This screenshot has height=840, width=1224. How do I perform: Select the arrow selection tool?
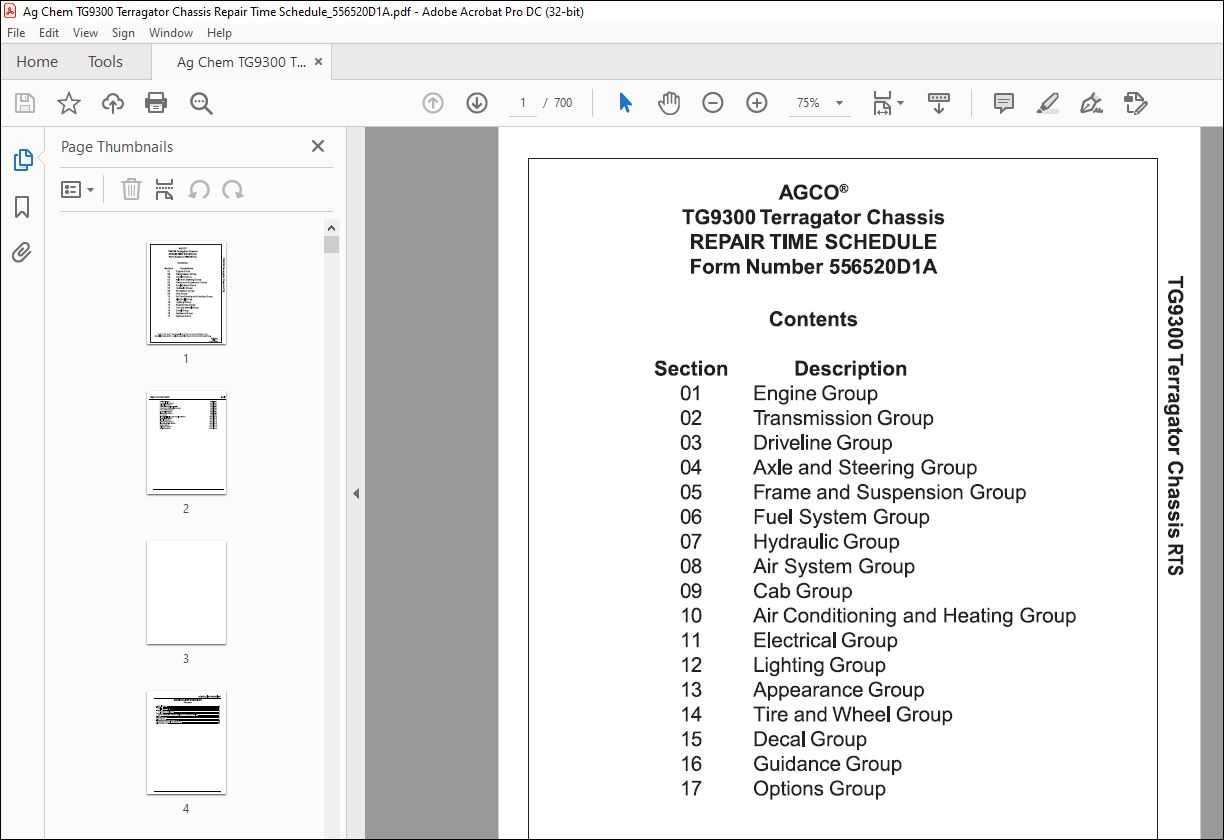click(626, 103)
